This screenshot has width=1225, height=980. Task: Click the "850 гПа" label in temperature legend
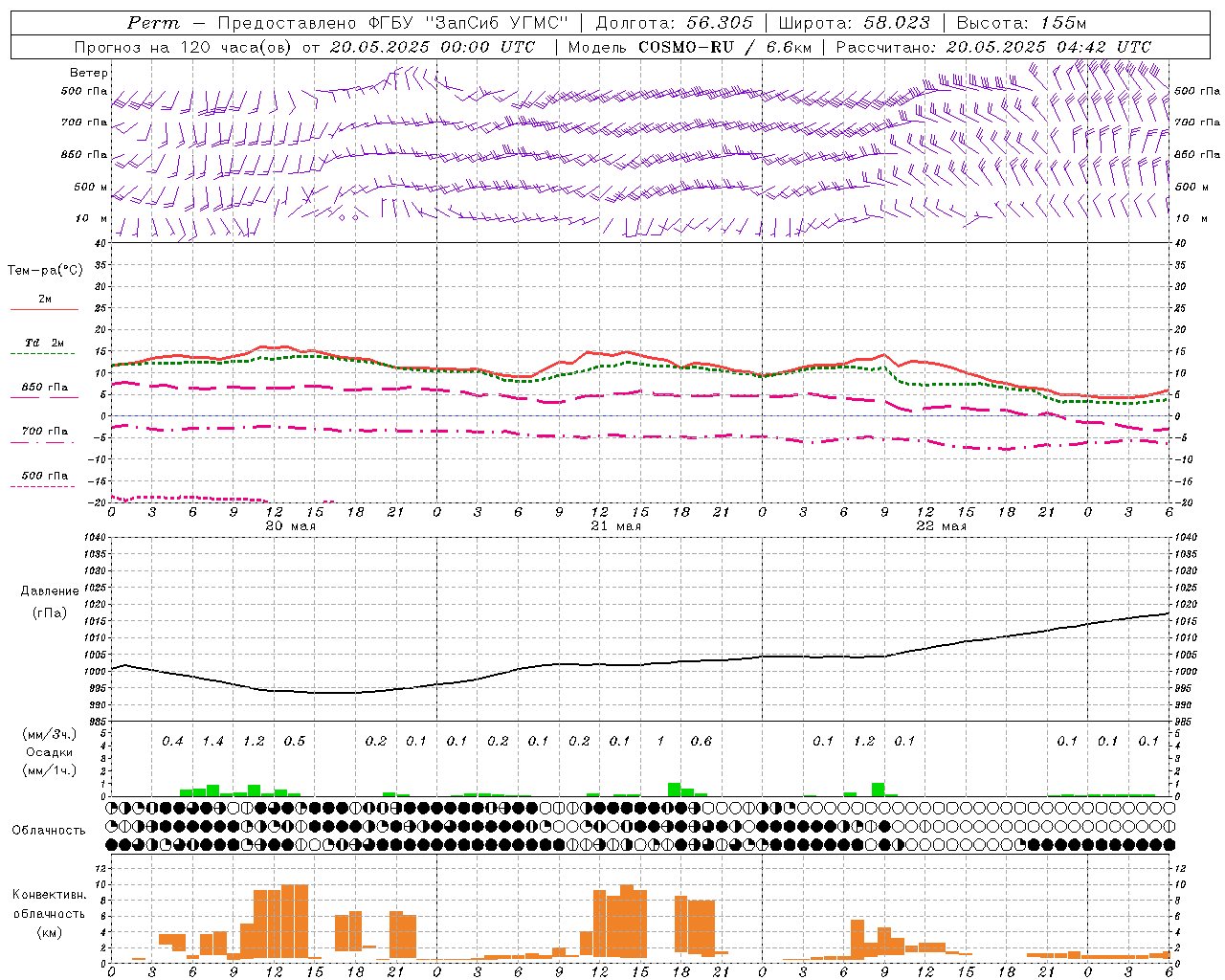click(x=45, y=388)
